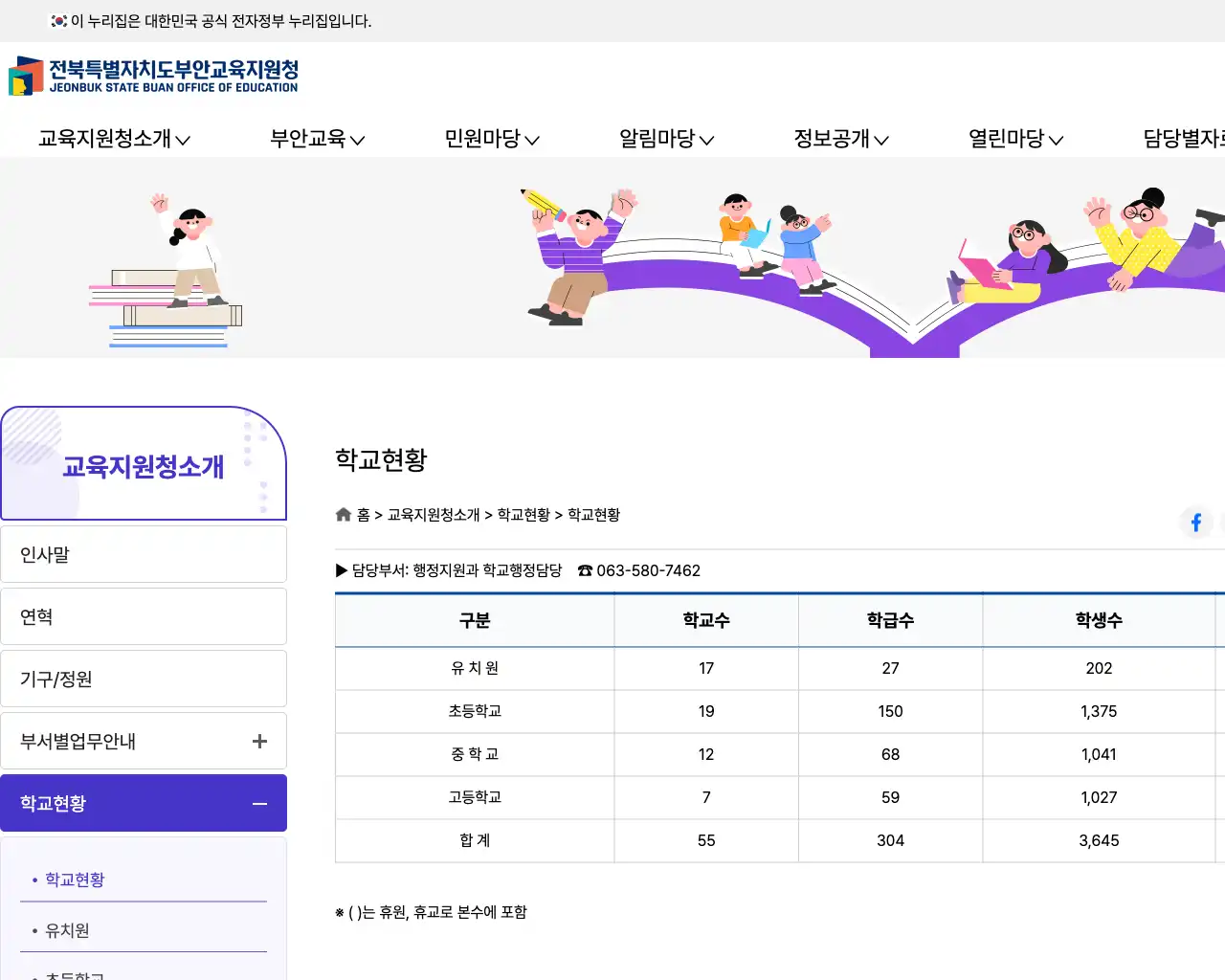1225x980 pixels.
Task: Select the 유치원 submenu item
Action: pyautogui.click(x=67, y=930)
